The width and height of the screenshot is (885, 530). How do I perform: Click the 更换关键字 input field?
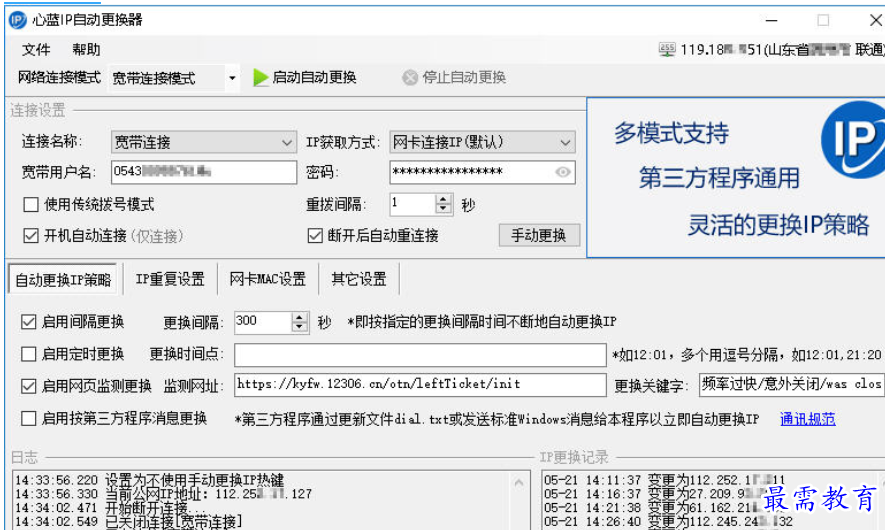(x=791, y=385)
